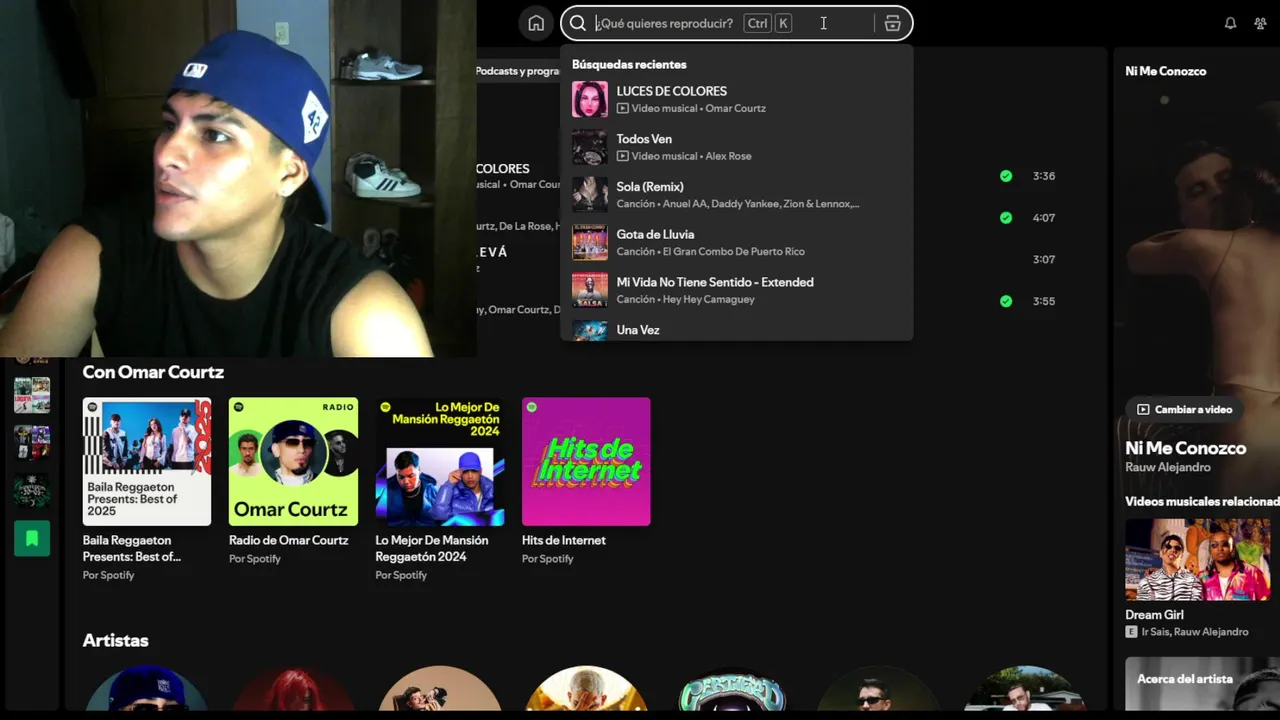This screenshot has width=1280, height=720.
Task: Select the Podcasts y programas filter tab
Action: 518,71
